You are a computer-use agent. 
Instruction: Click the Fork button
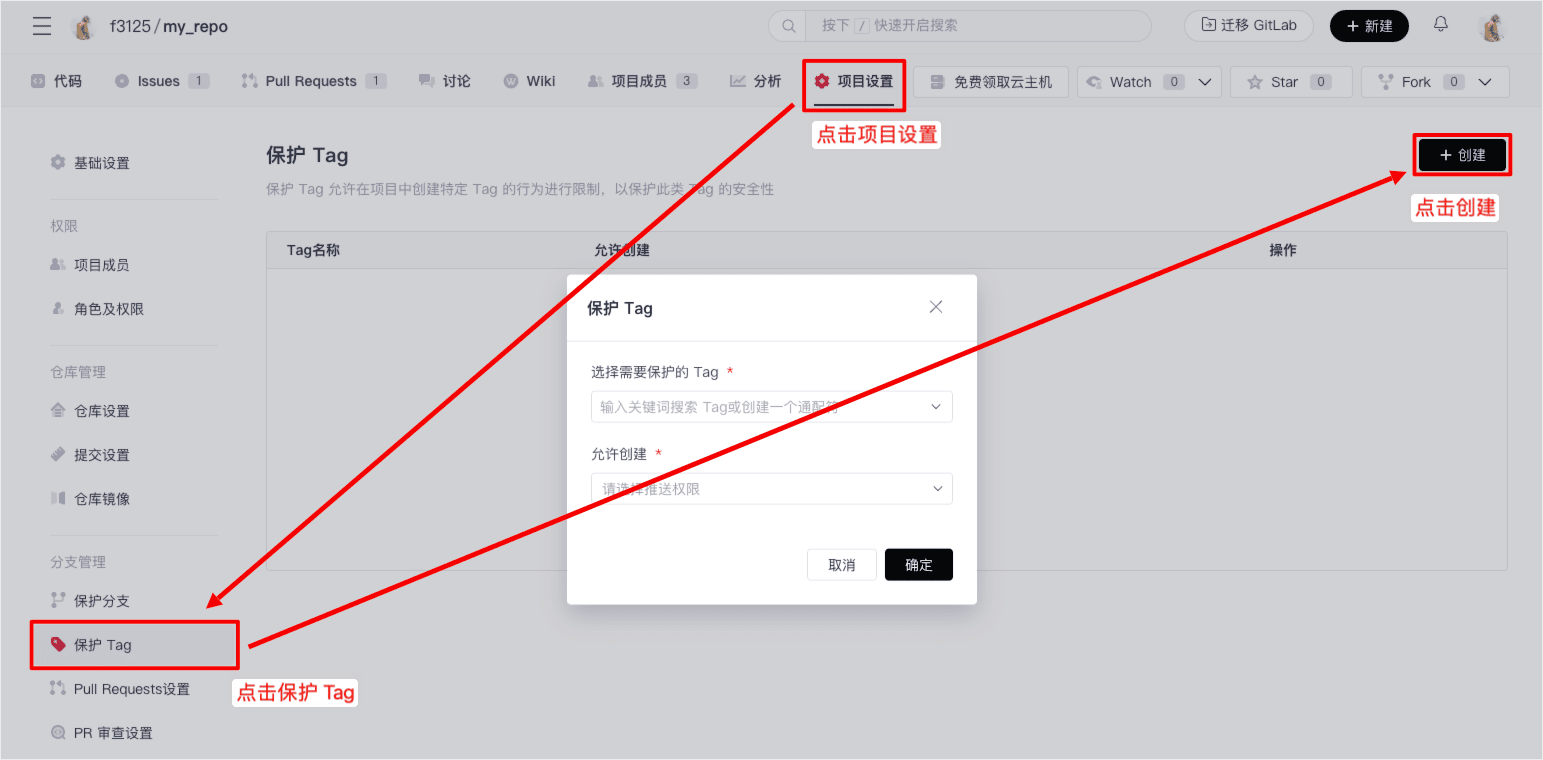coord(1415,82)
